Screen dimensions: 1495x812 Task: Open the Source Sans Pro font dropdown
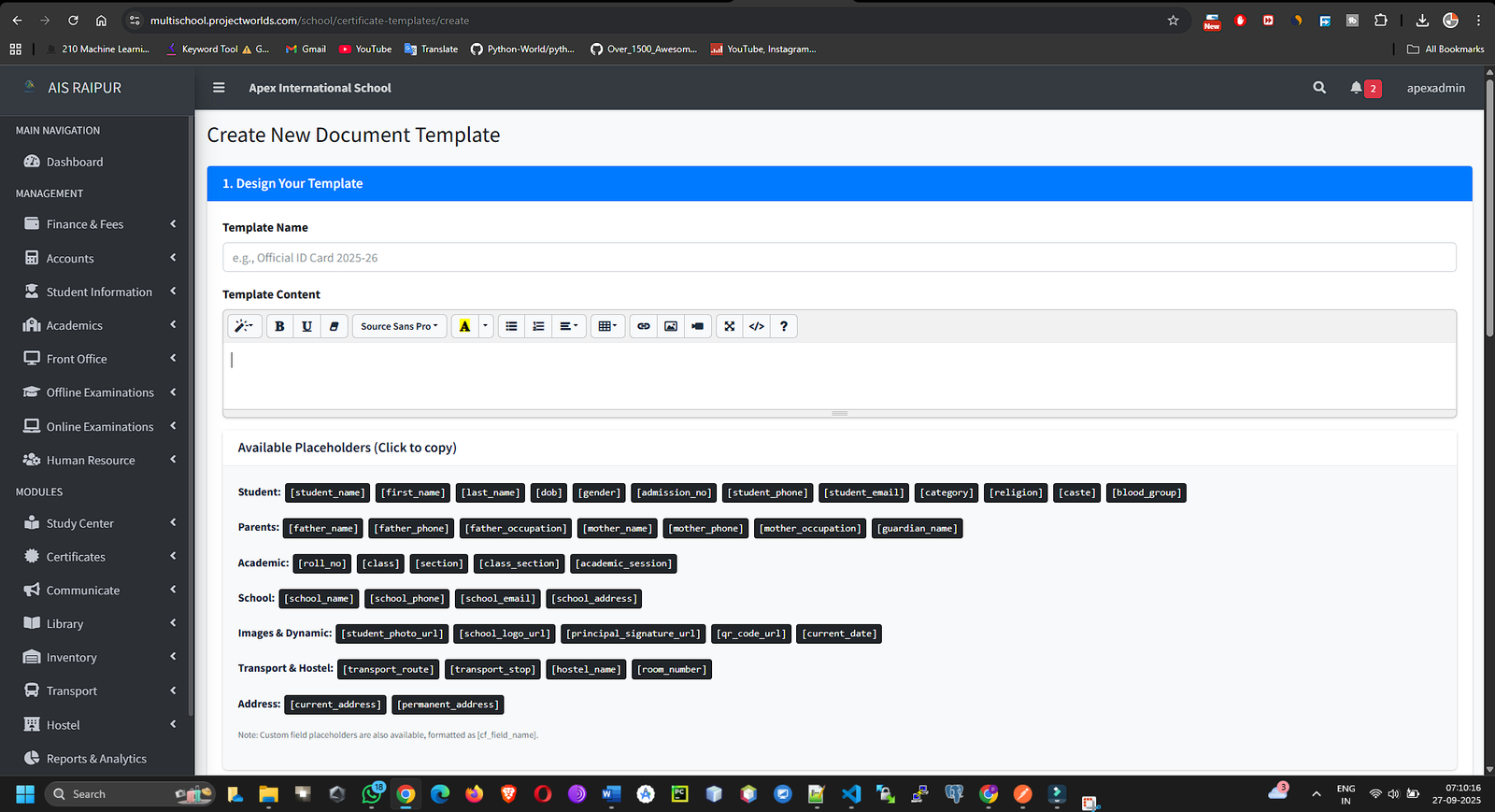pyautogui.click(x=399, y=326)
